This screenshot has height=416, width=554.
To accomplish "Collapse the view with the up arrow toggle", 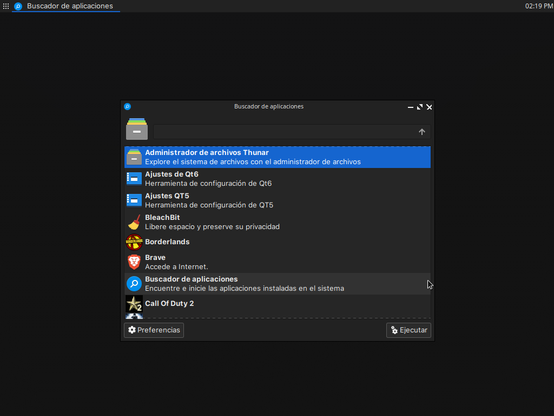I will tap(422, 132).
